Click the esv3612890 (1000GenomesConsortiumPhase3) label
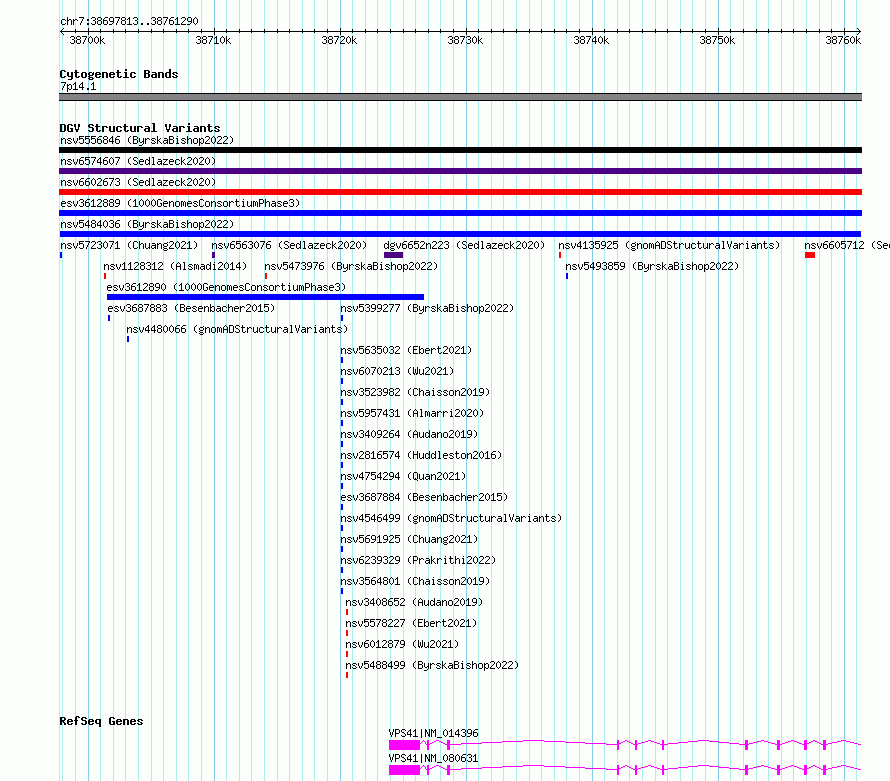 tap(226, 287)
